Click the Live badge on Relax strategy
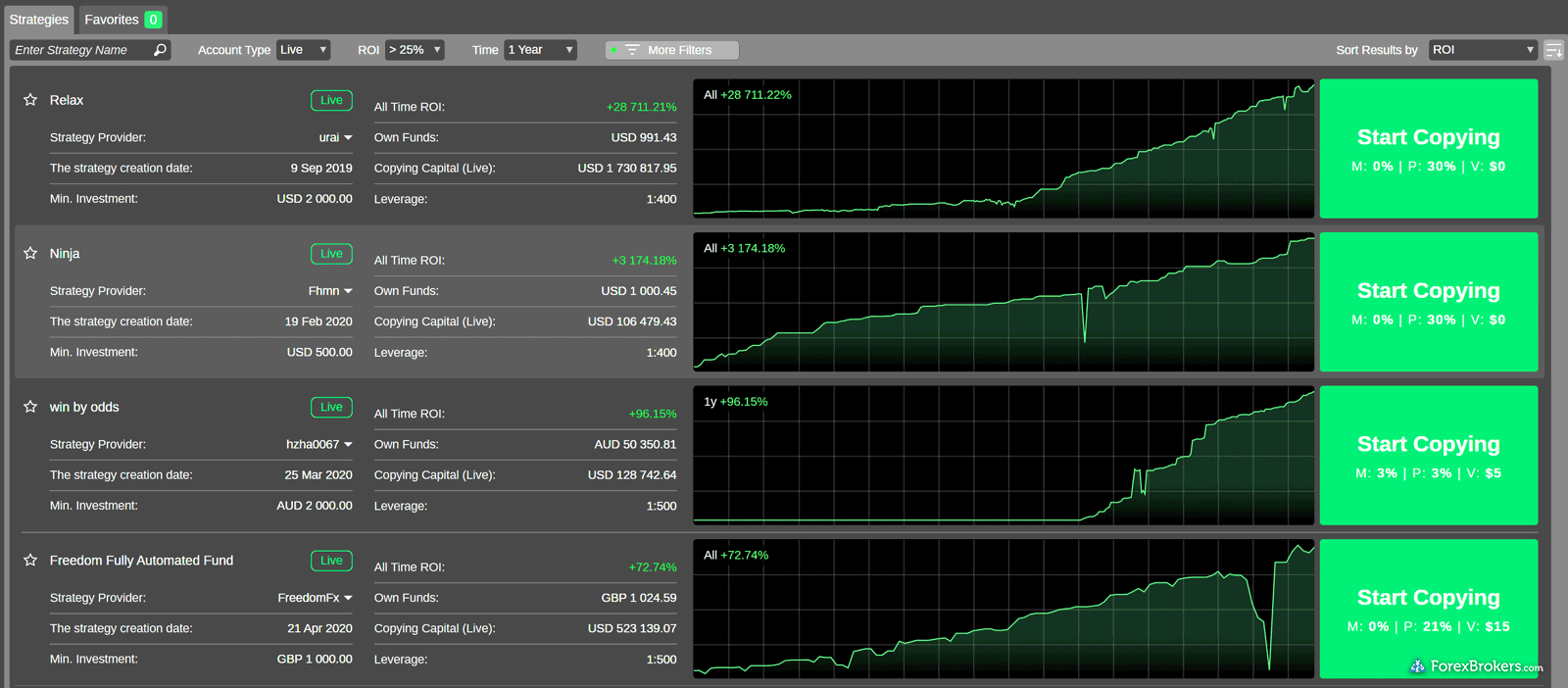 tap(331, 100)
